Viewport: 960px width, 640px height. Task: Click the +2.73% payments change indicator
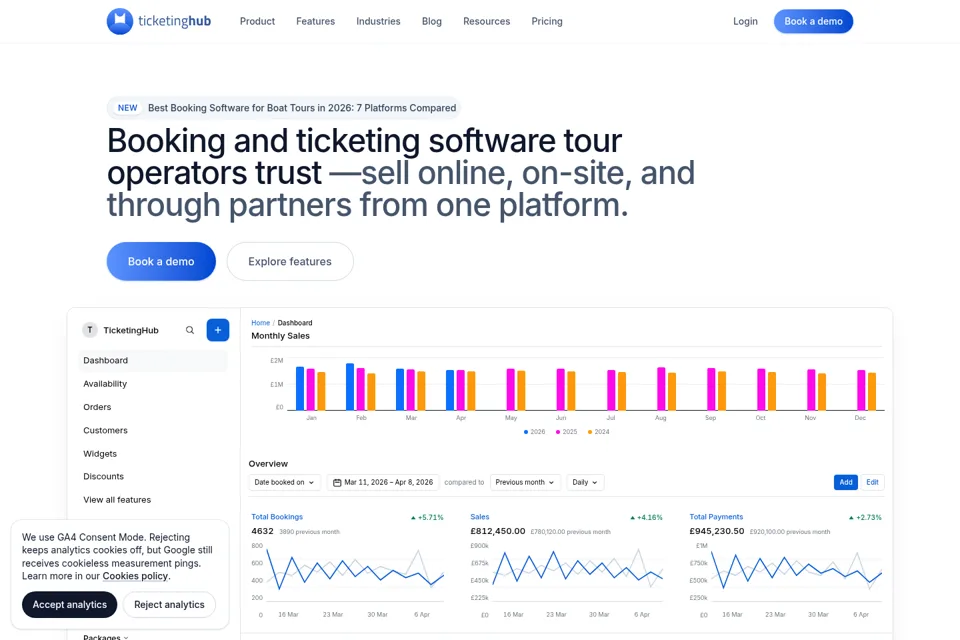[865, 518]
